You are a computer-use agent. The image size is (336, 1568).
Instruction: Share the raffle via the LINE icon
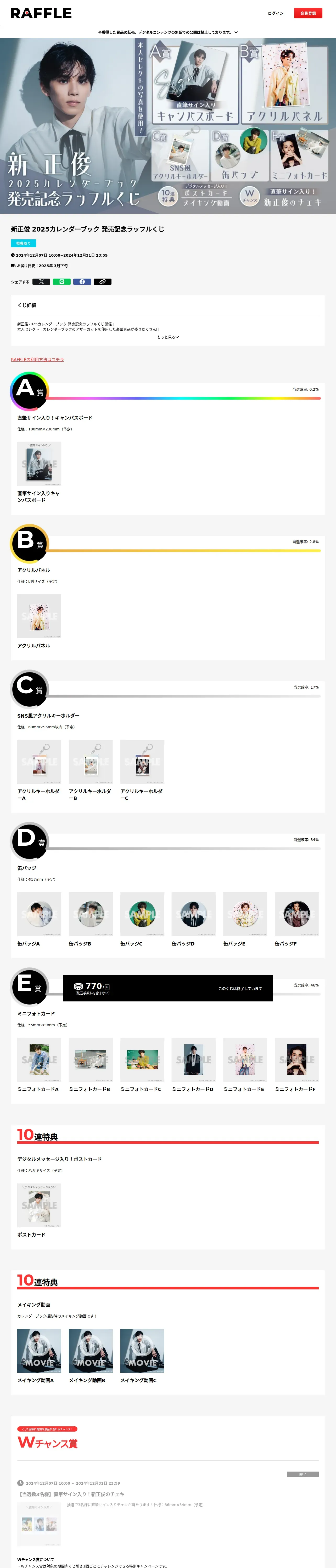pos(61,282)
